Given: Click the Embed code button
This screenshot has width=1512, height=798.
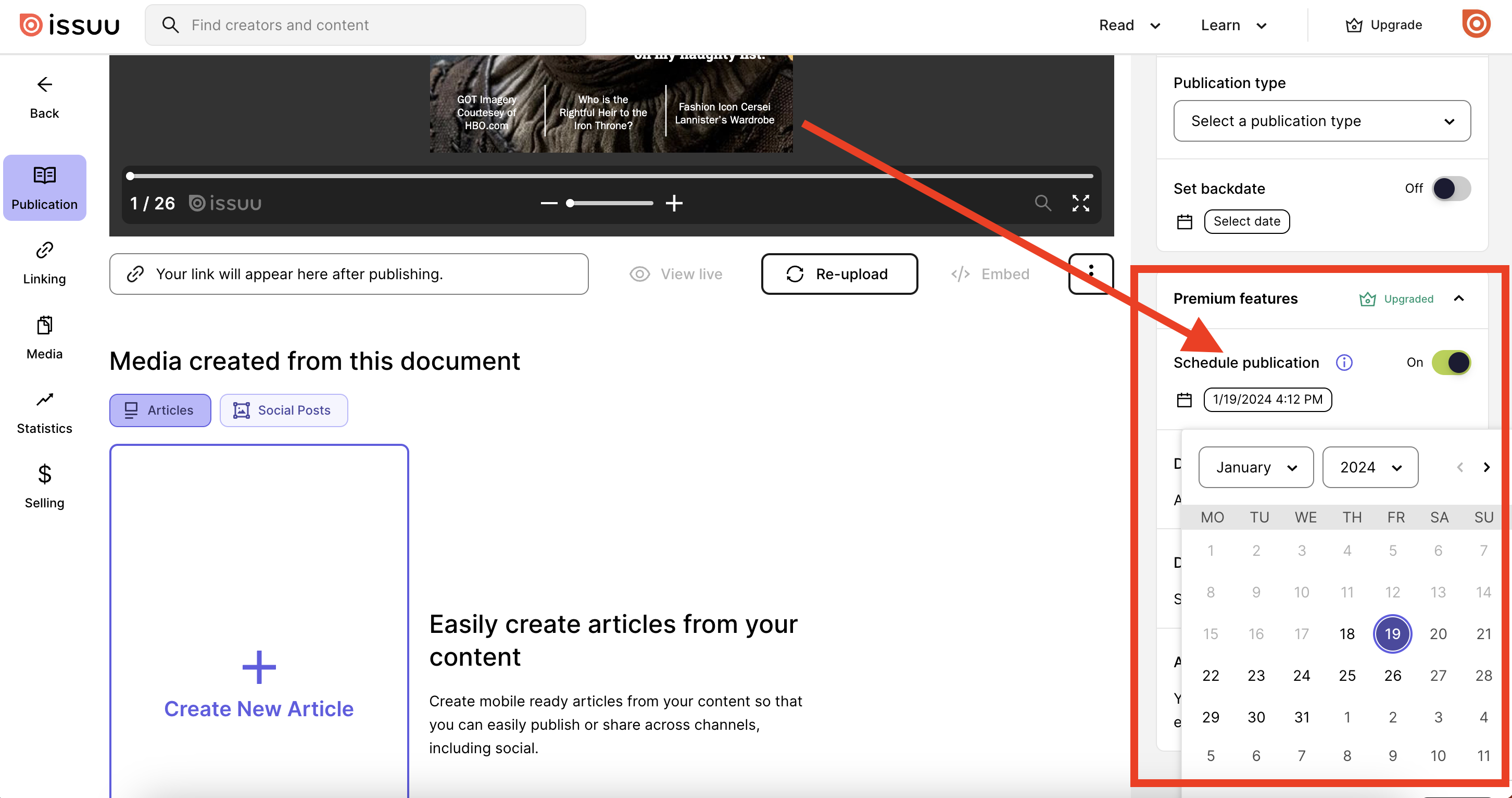Looking at the screenshot, I should tap(990, 274).
